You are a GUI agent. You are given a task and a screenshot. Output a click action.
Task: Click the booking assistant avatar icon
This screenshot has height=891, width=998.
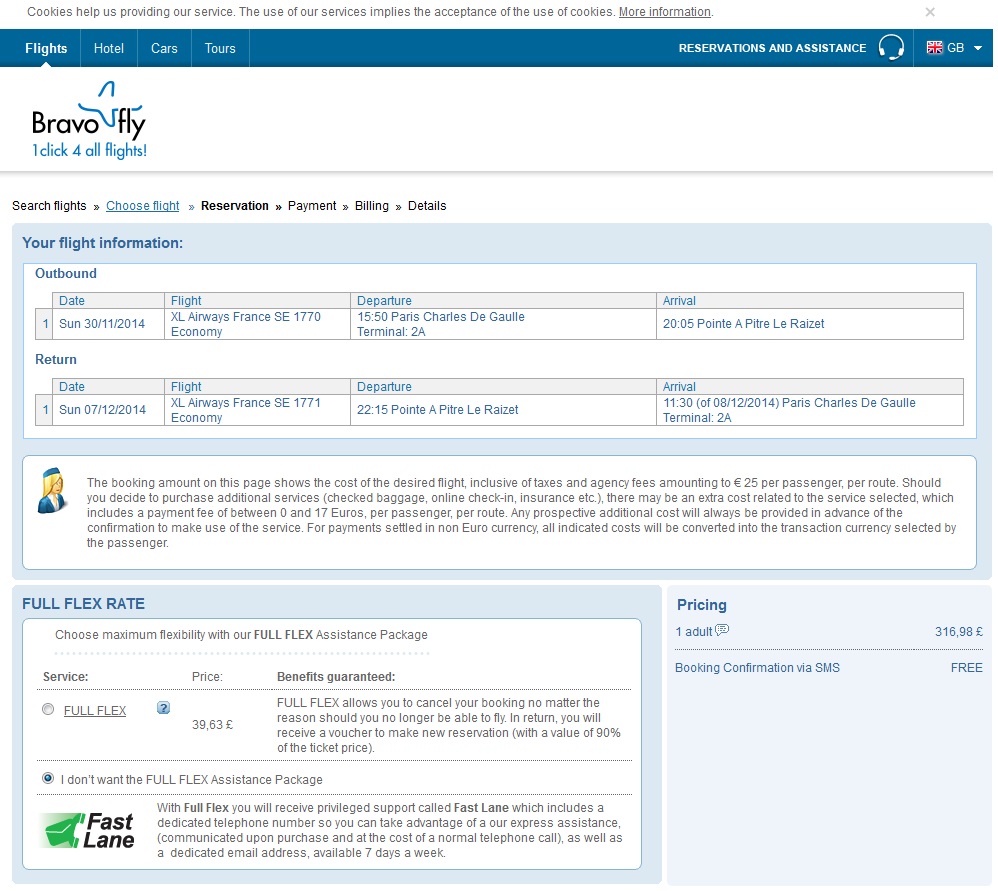coord(52,490)
